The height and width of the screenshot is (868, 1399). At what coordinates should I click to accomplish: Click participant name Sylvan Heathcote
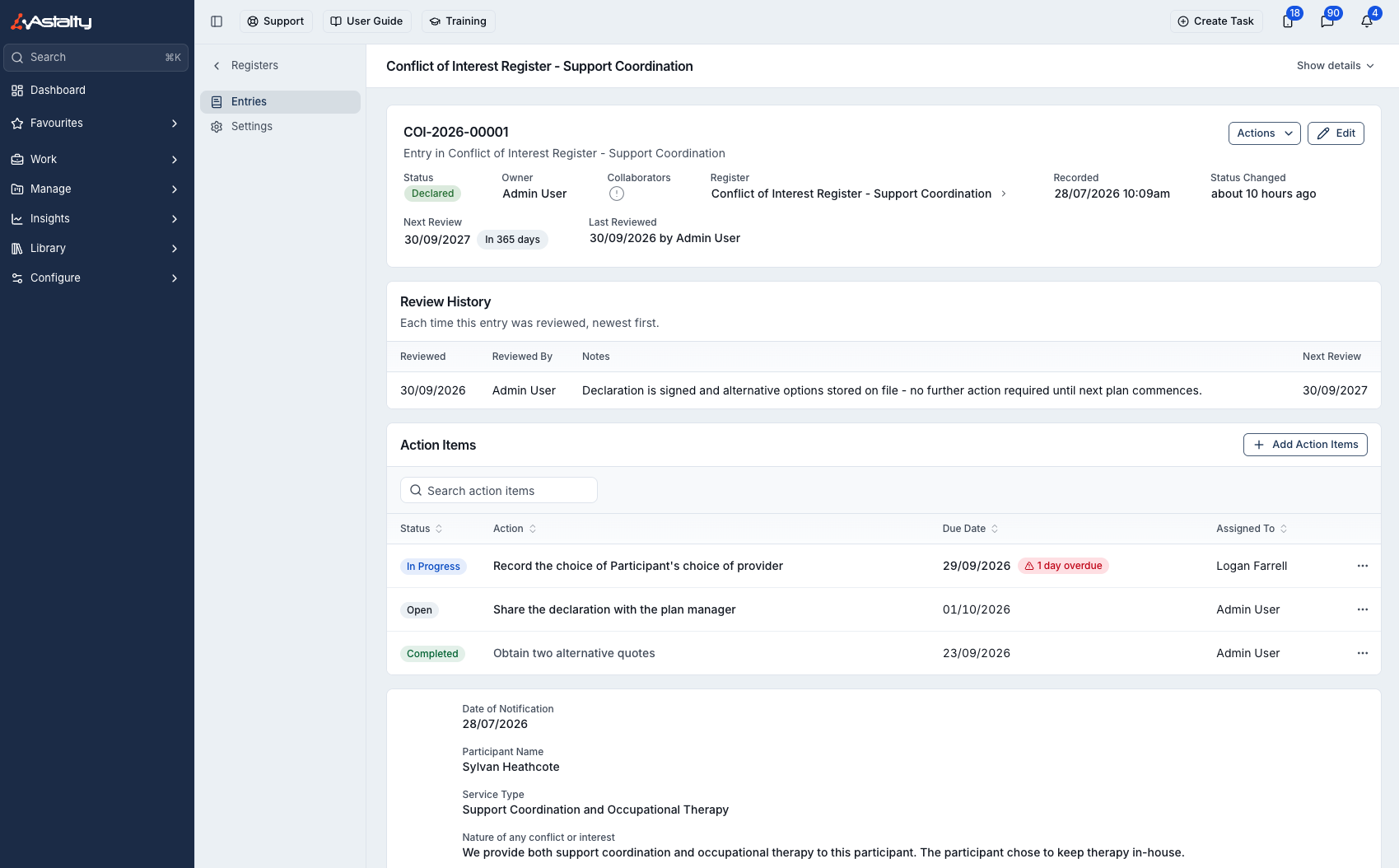[x=511, y=767]
